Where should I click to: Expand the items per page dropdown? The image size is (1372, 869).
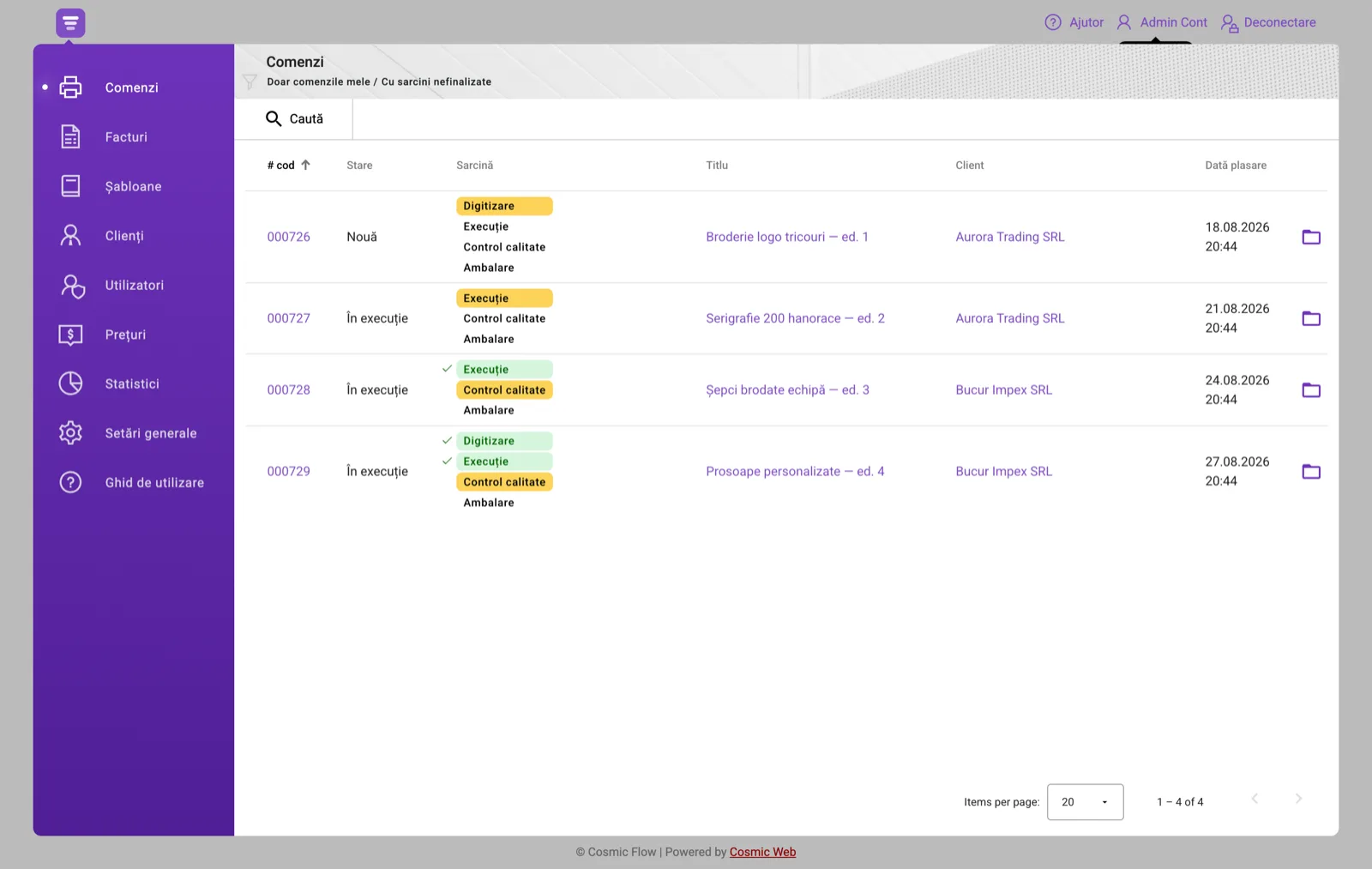[x=1085, y=802]
